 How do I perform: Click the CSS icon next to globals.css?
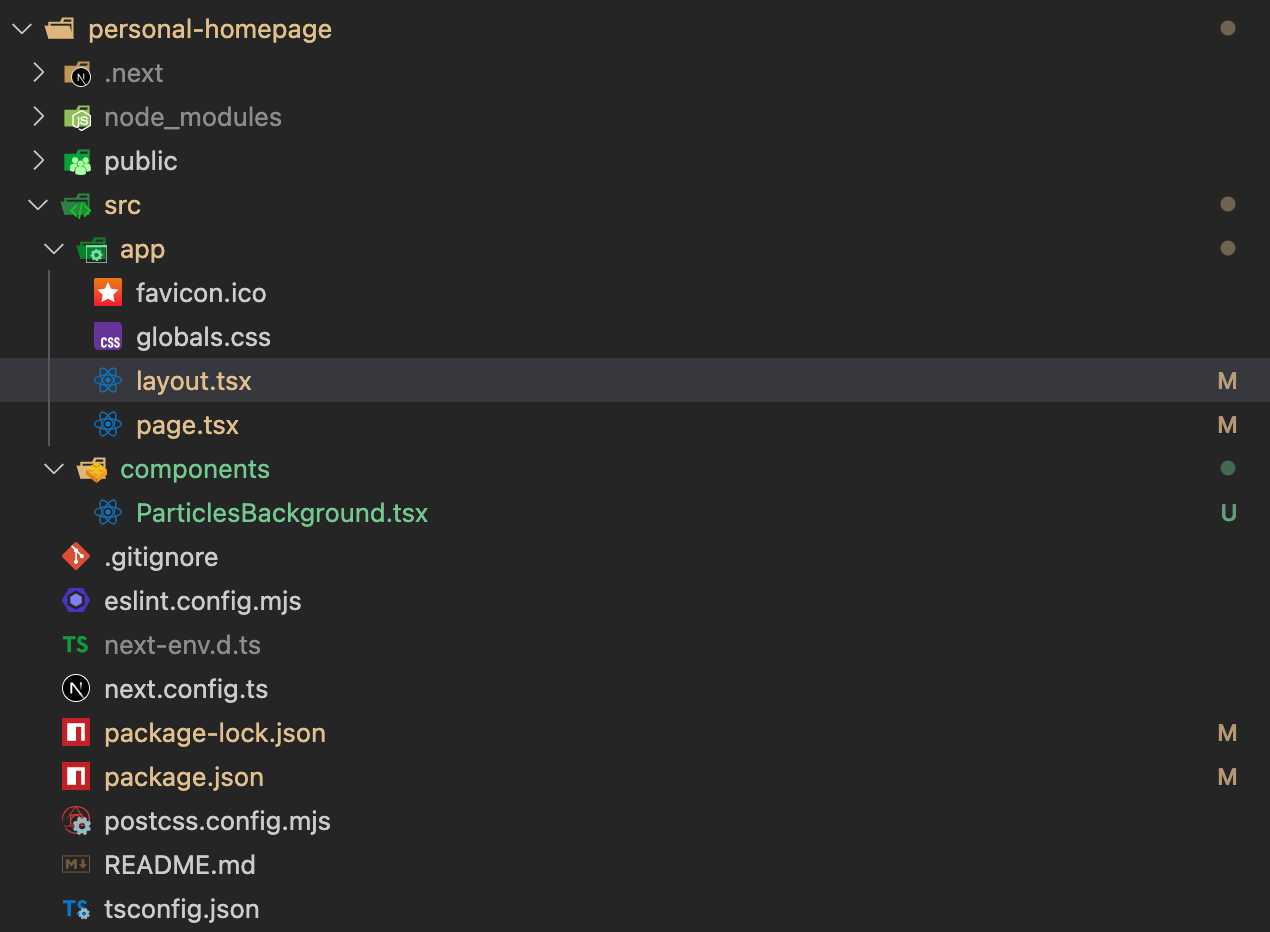[x=108, y=337]
